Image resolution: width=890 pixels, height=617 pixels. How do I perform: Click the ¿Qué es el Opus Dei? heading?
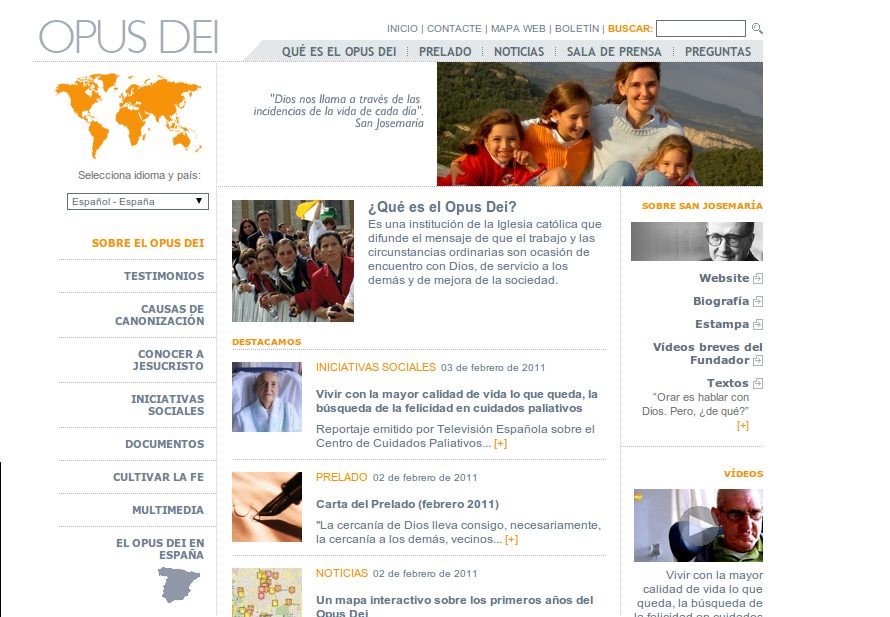tap(442, 207)
